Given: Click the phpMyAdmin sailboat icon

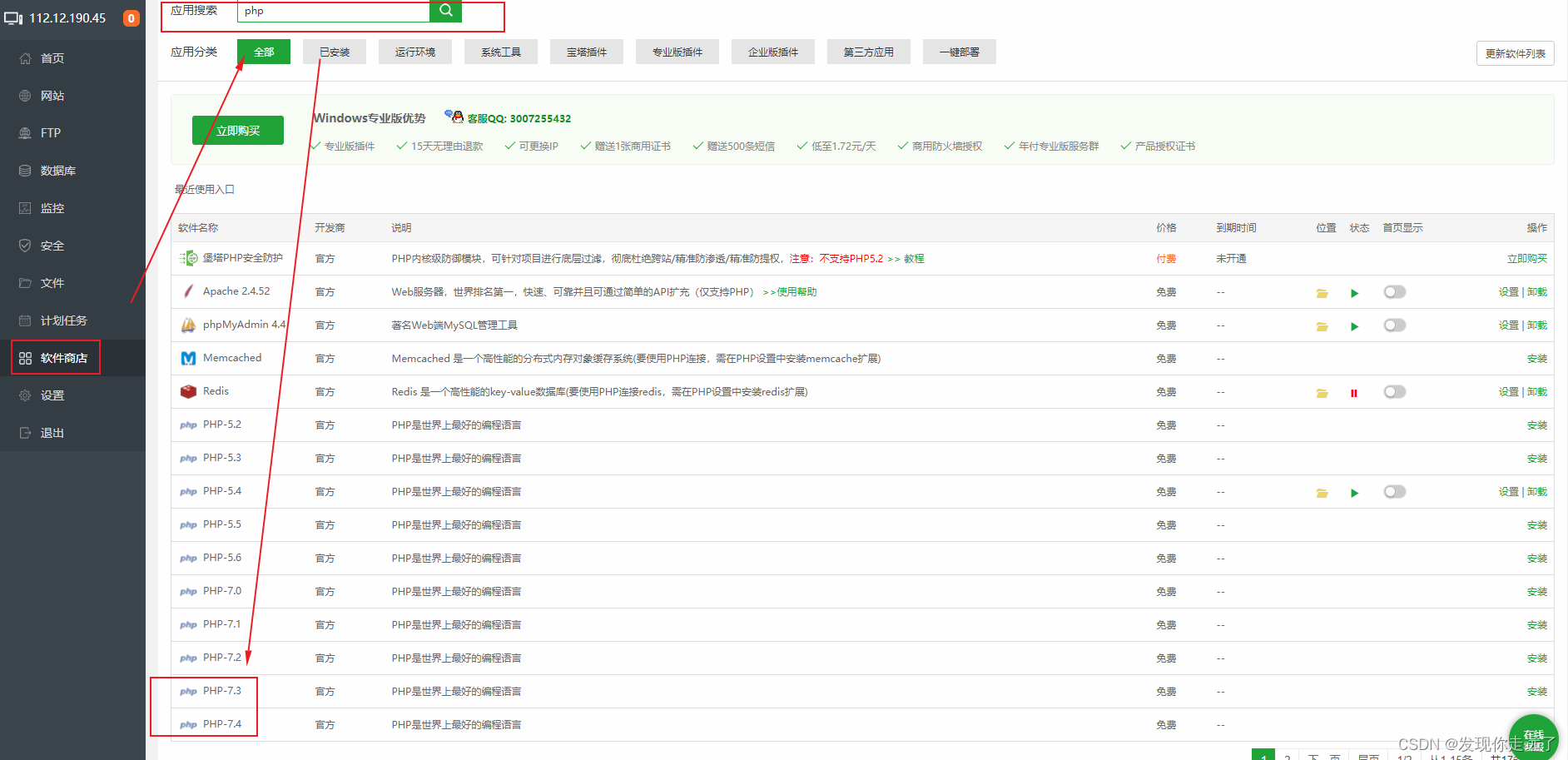Looking at the screenshot, I should (189, 325).
